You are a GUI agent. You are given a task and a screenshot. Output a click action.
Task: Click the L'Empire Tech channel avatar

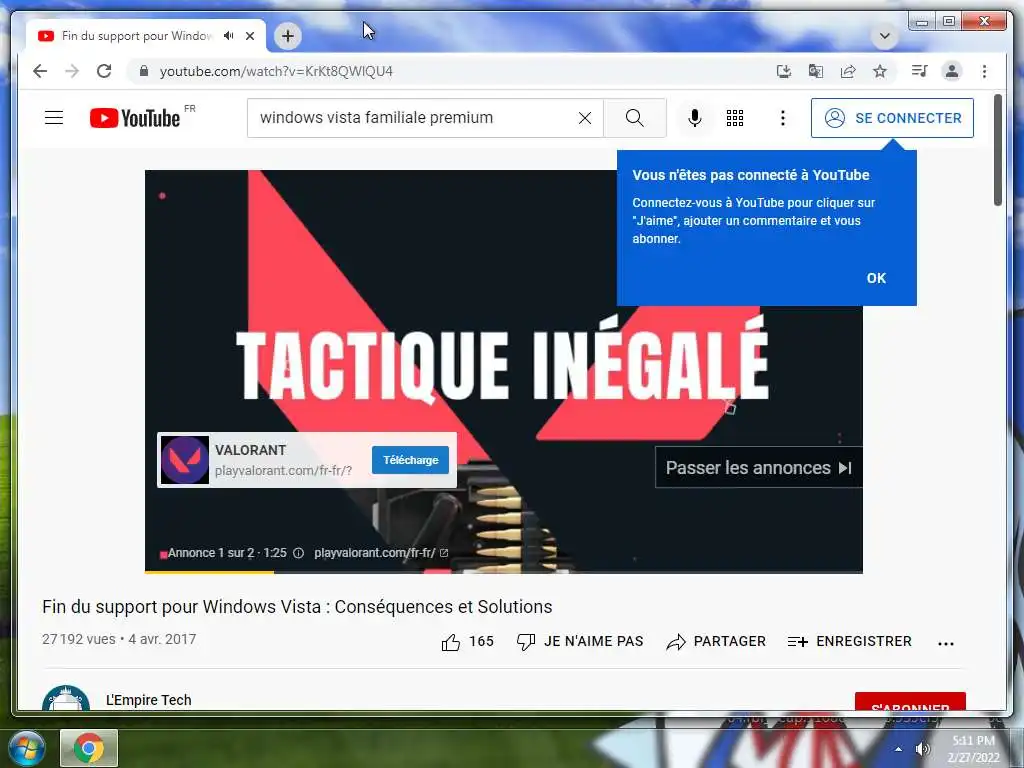tap(66, 699)
